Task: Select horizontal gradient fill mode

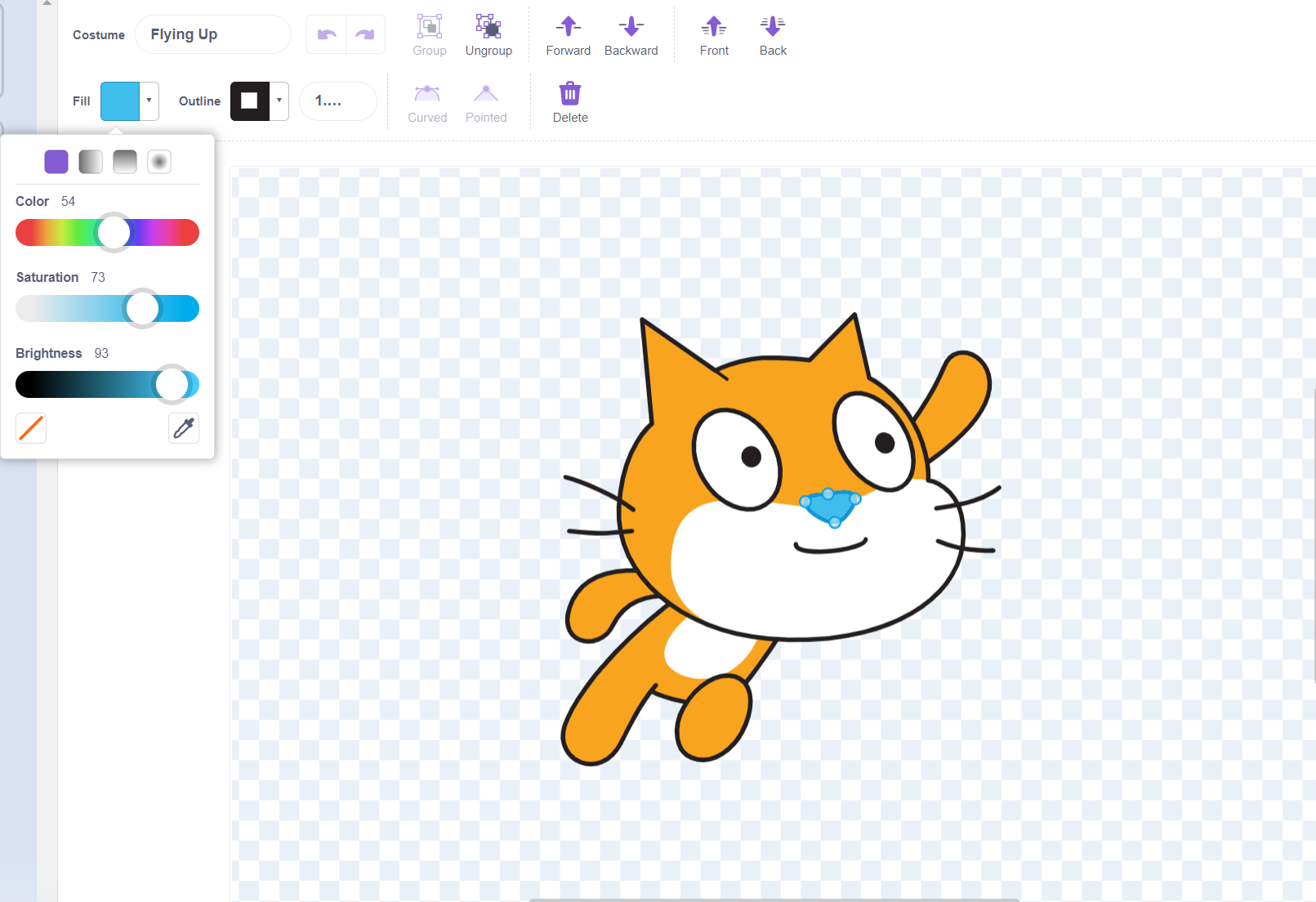Action: point(91,162)
